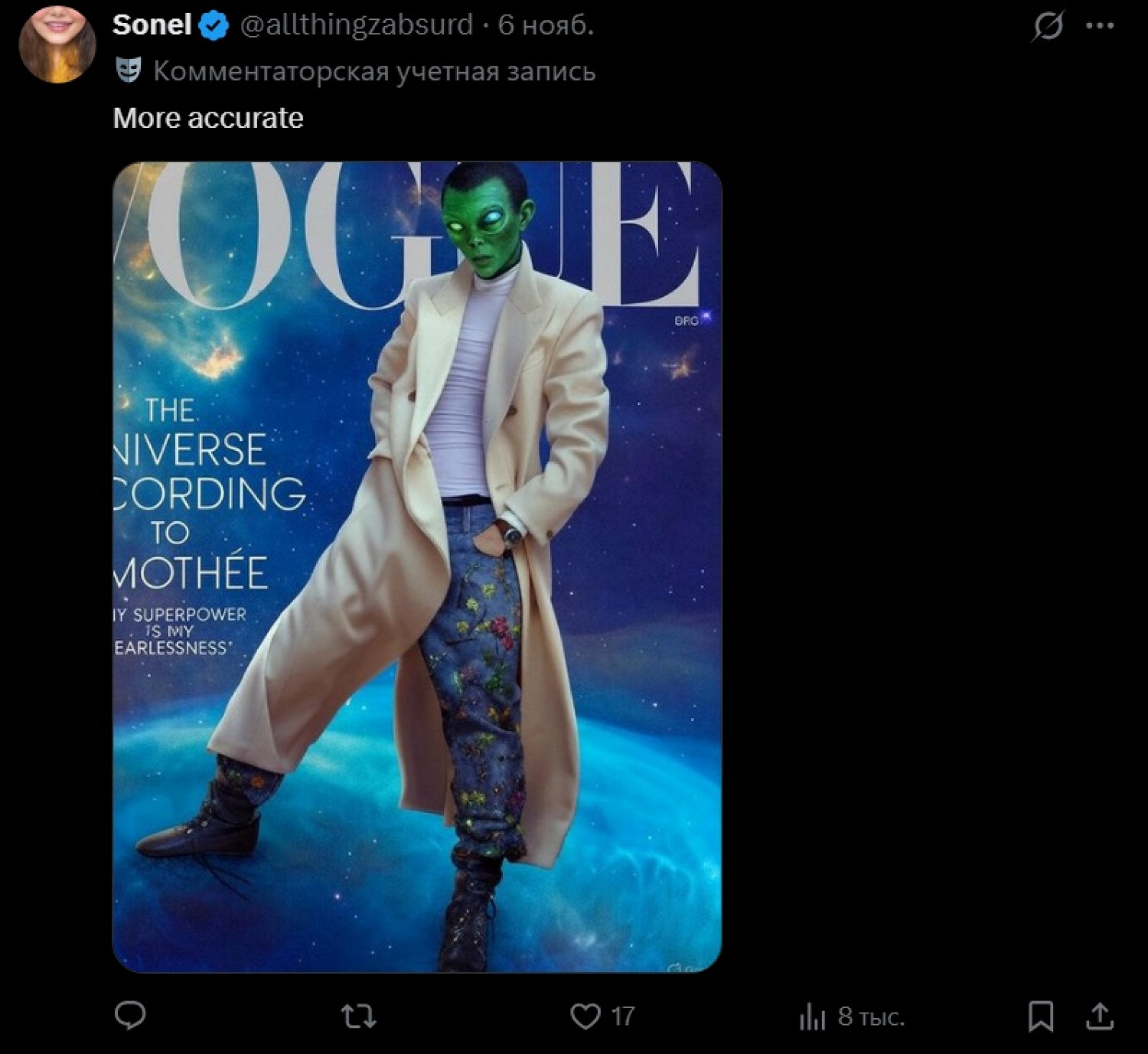The height and width of the screenshot is (1054, 1148).
Task: Click the 8 тыс. view count
Action: tap(871, 1016)
